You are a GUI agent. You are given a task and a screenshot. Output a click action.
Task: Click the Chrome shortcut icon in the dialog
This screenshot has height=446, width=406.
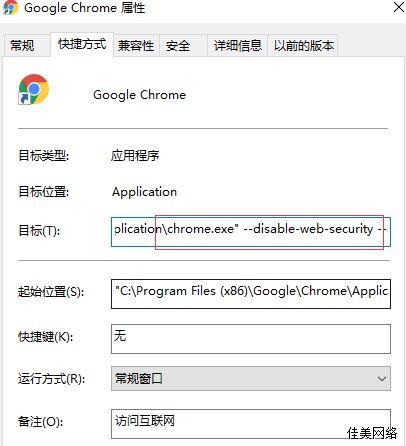(33, 89)
